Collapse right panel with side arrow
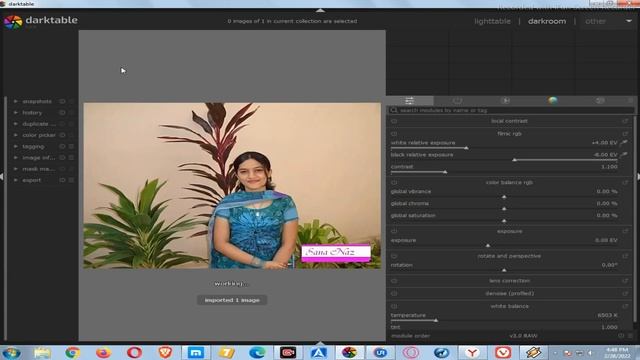The width and height of the screenshot is (640, 360). 638,177
